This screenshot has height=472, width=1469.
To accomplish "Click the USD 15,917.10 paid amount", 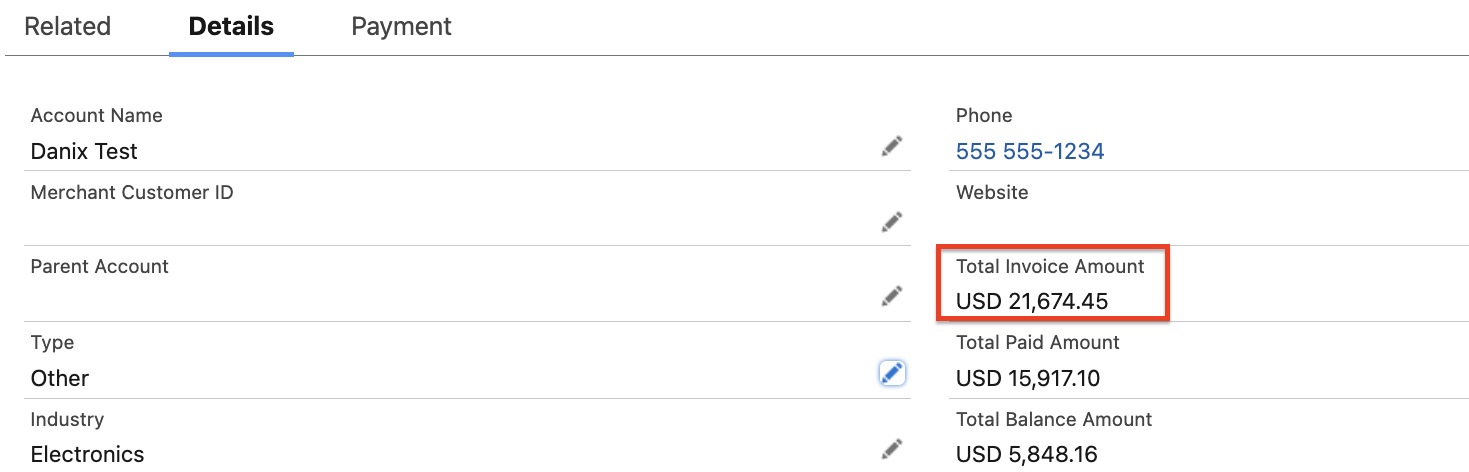I will pos(1029,378).
